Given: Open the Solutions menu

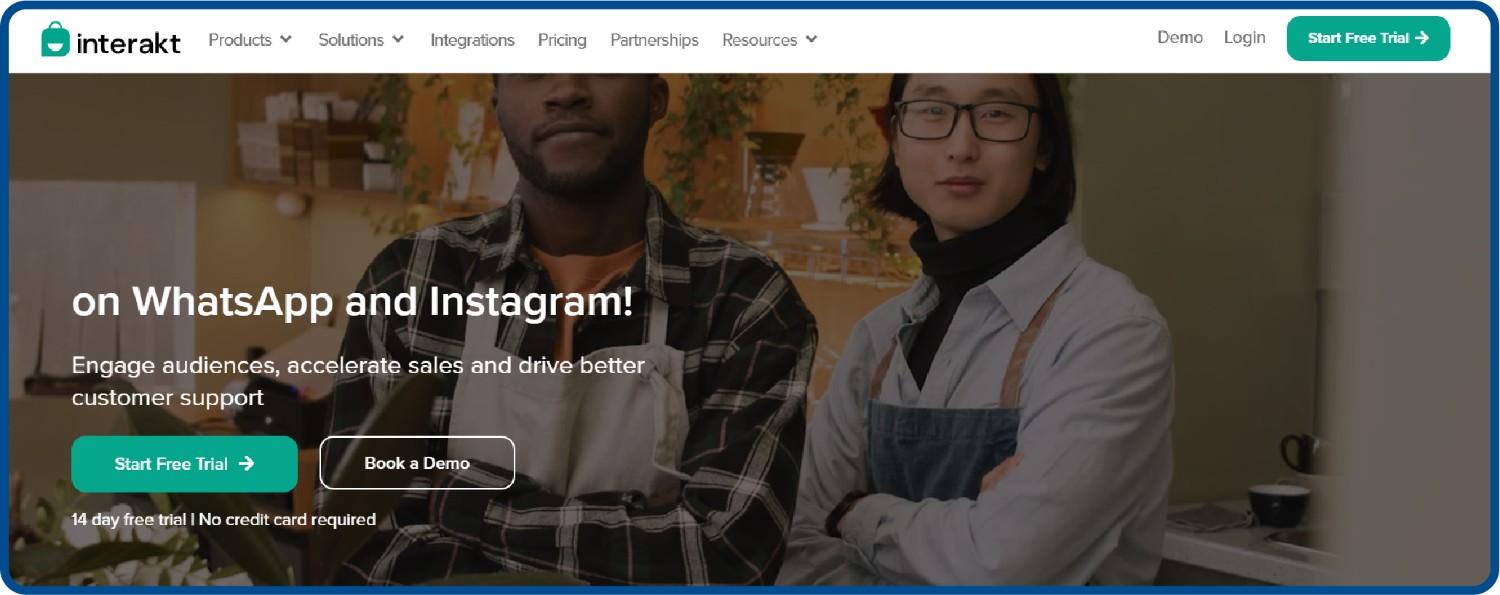Looking at the screenshot, I should [361, 40].
